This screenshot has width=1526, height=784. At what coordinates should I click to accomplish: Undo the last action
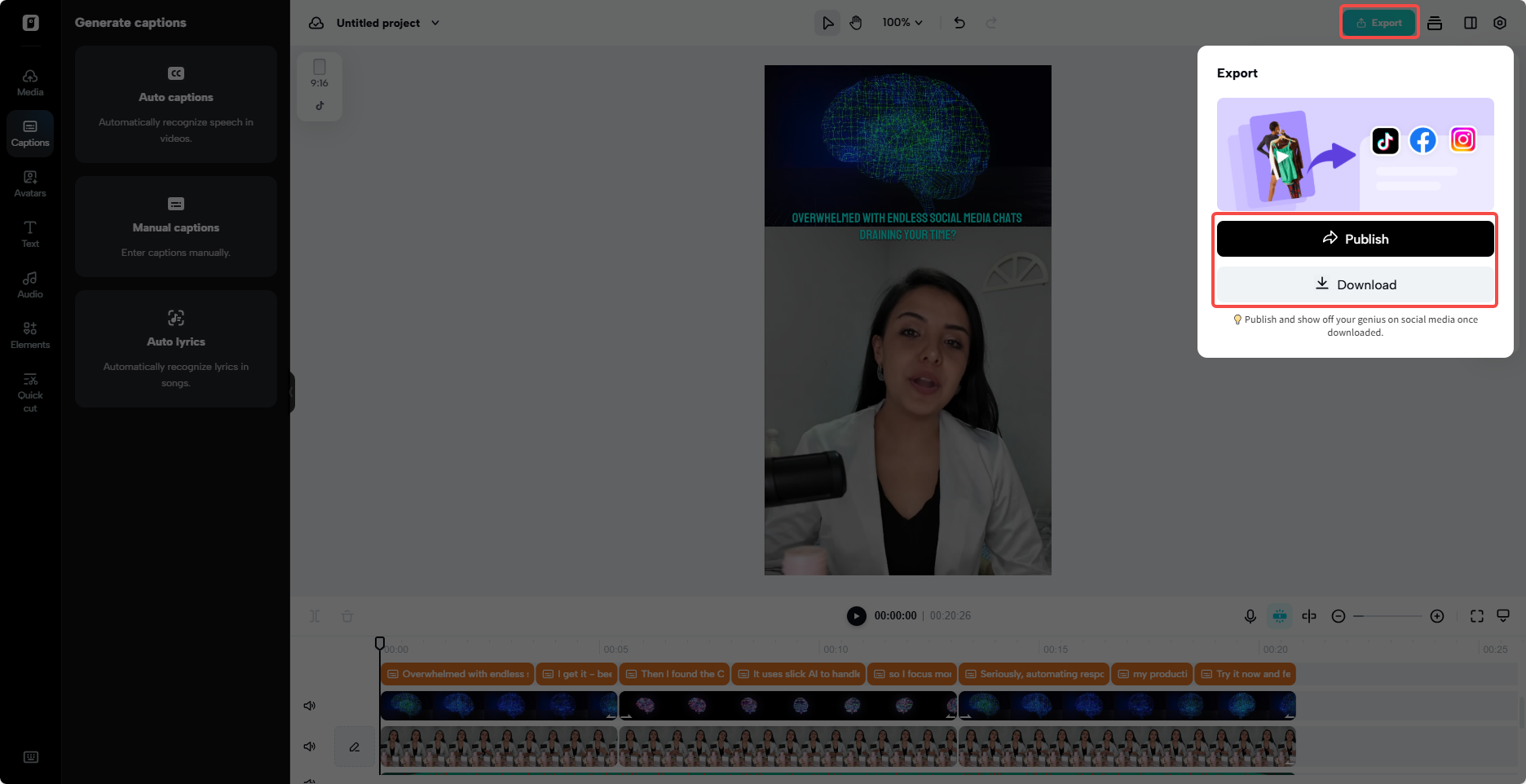pyautogui.click(x=959, y=23)
